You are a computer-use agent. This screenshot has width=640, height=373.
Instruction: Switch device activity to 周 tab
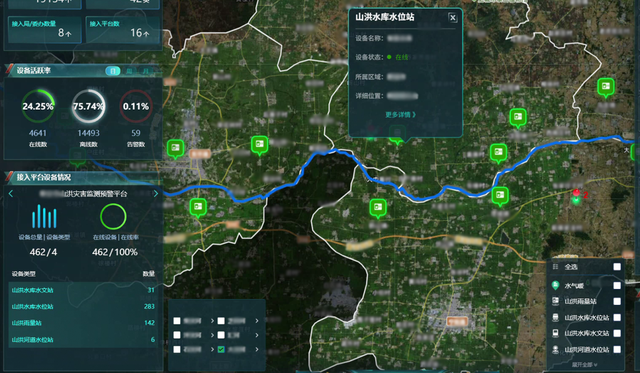(x=129, y=71)
